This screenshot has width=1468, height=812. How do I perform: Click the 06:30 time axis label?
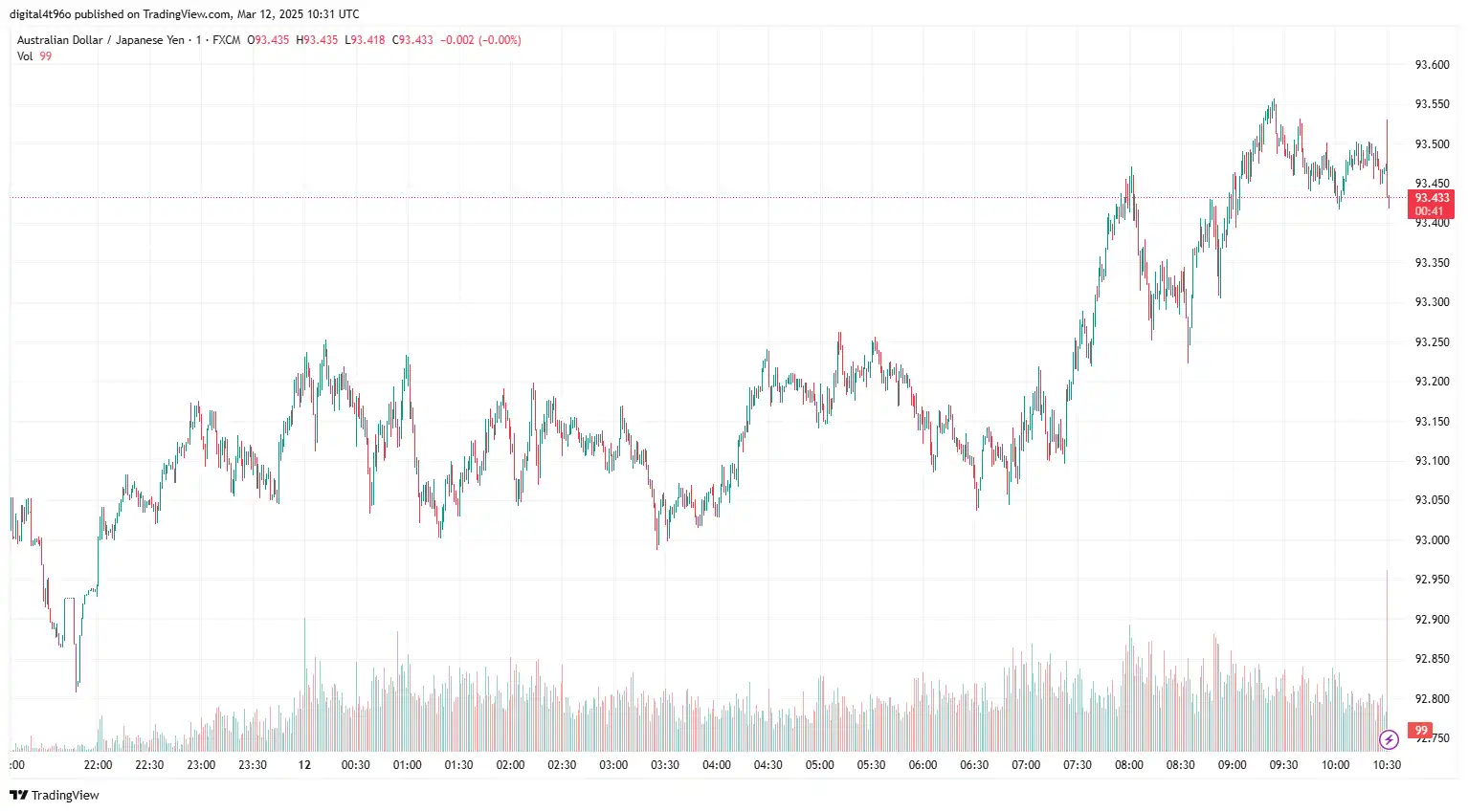coord(974,765)
